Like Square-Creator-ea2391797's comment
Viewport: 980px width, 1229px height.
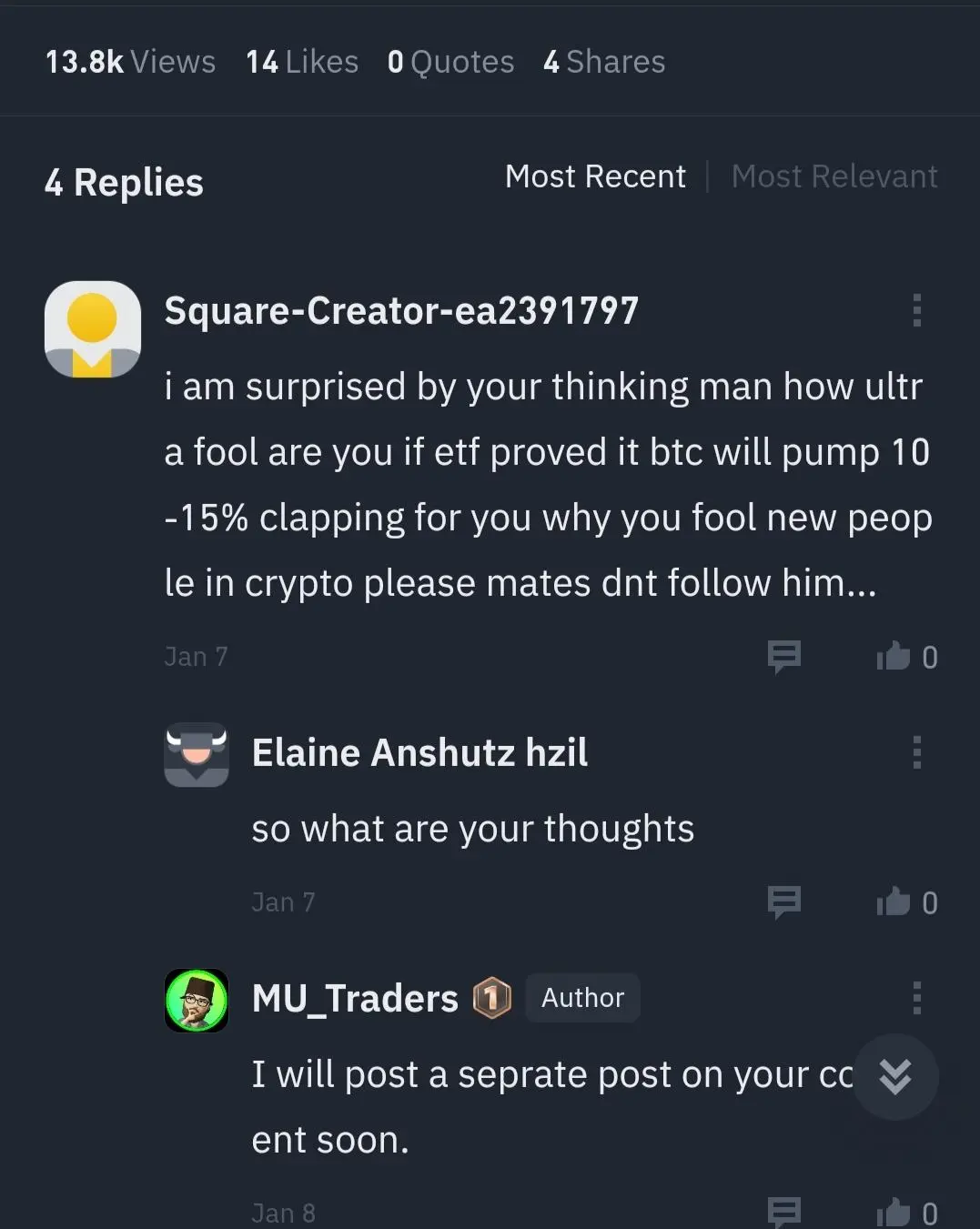[x=894, y=656]
